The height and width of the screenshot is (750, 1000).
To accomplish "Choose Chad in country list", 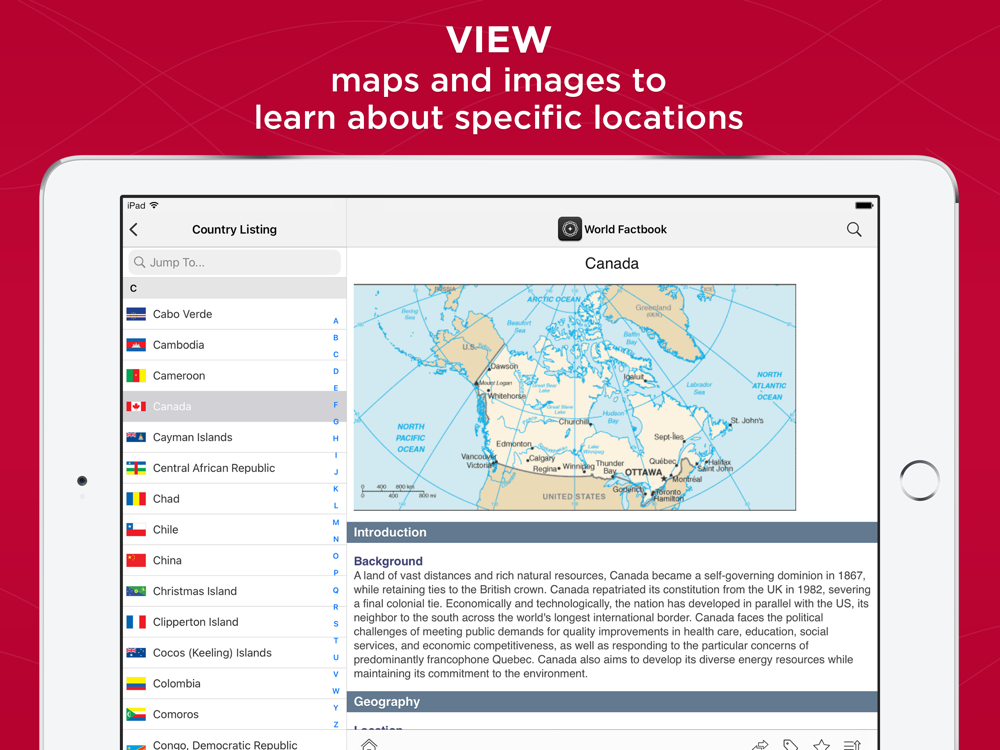I will click(x=235, y=499).
